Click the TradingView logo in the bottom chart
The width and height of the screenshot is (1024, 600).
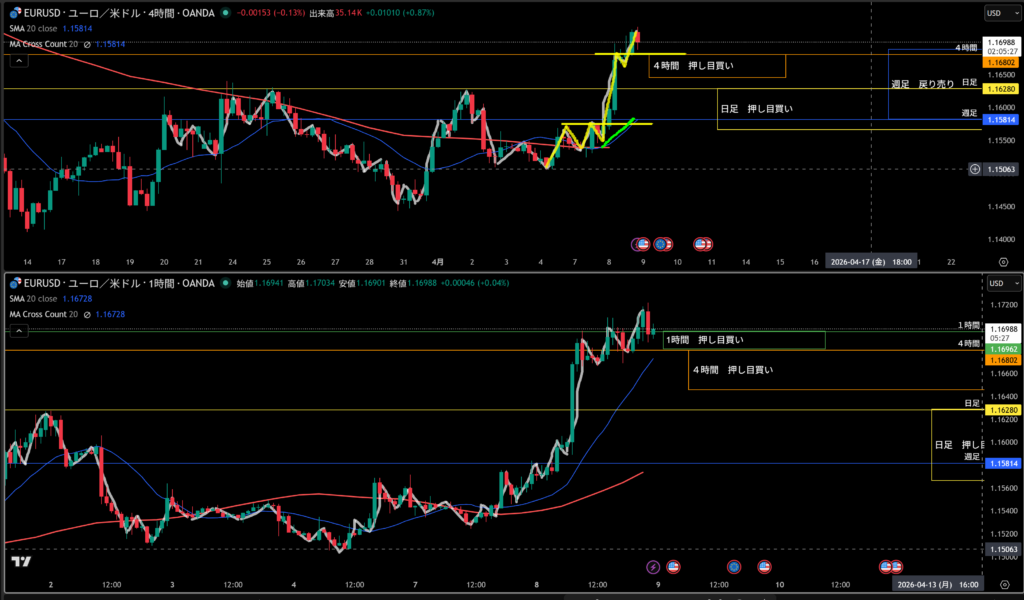pos(20,561)
